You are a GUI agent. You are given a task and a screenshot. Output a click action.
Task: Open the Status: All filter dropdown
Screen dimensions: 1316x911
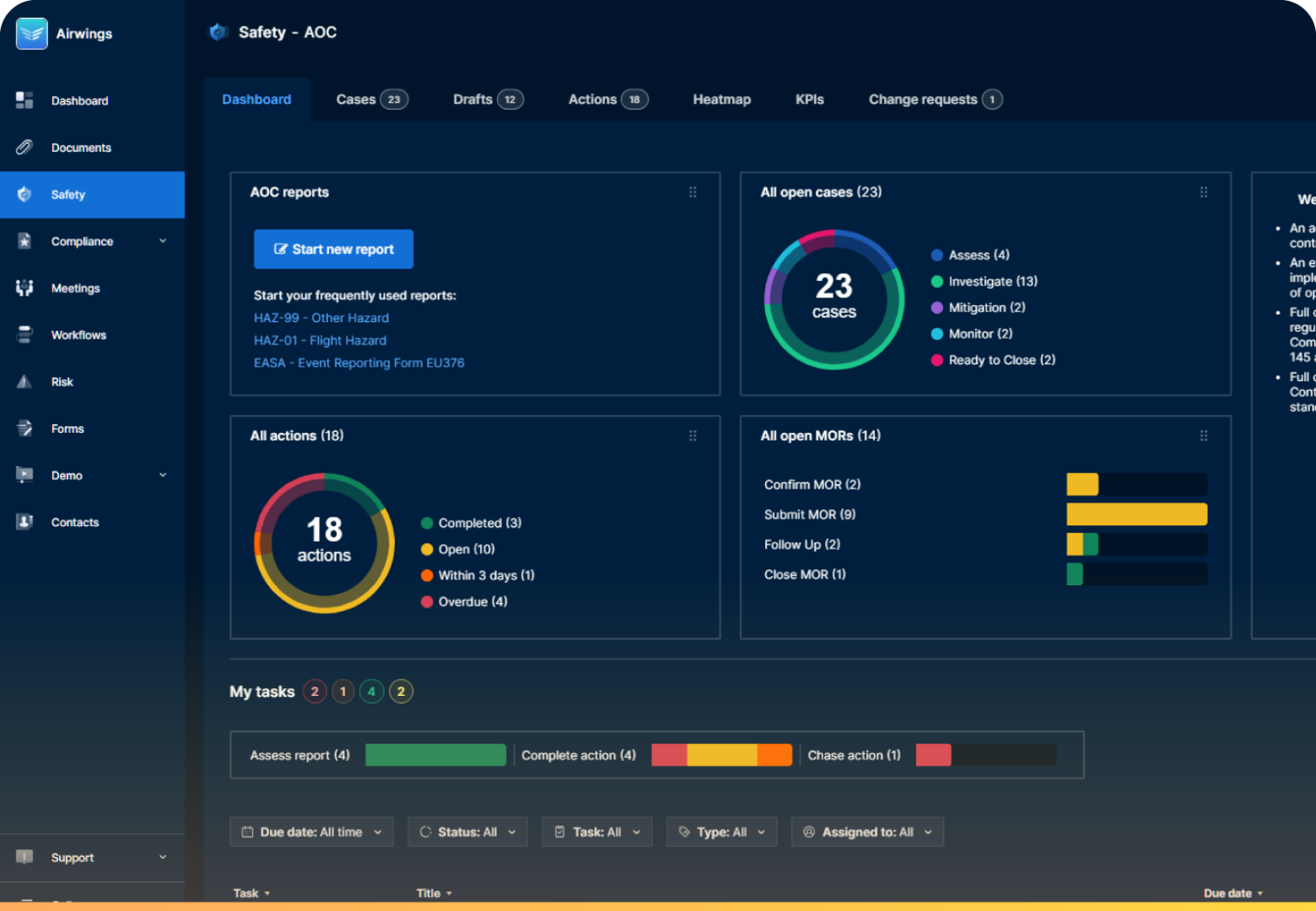pos(467,831)
